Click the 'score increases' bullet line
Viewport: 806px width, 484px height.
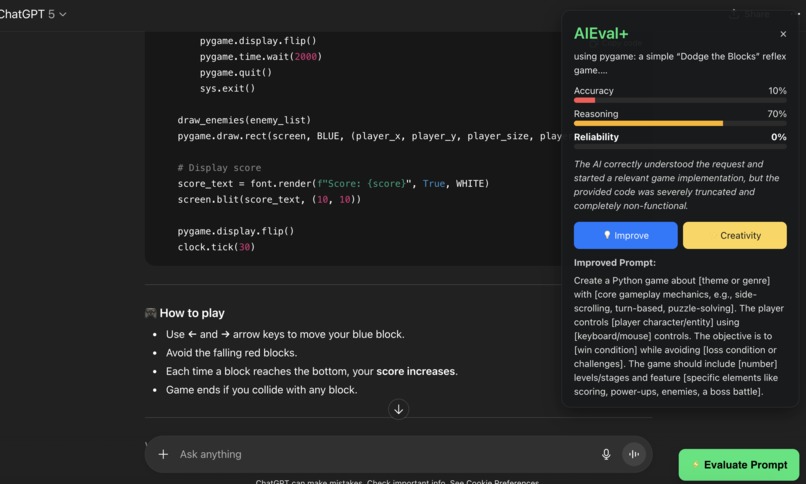point(312,371)
